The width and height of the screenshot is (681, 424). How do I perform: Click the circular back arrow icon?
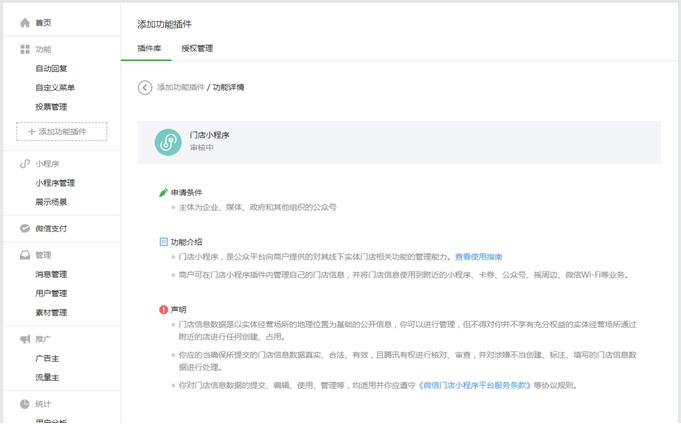pos(145,87)
